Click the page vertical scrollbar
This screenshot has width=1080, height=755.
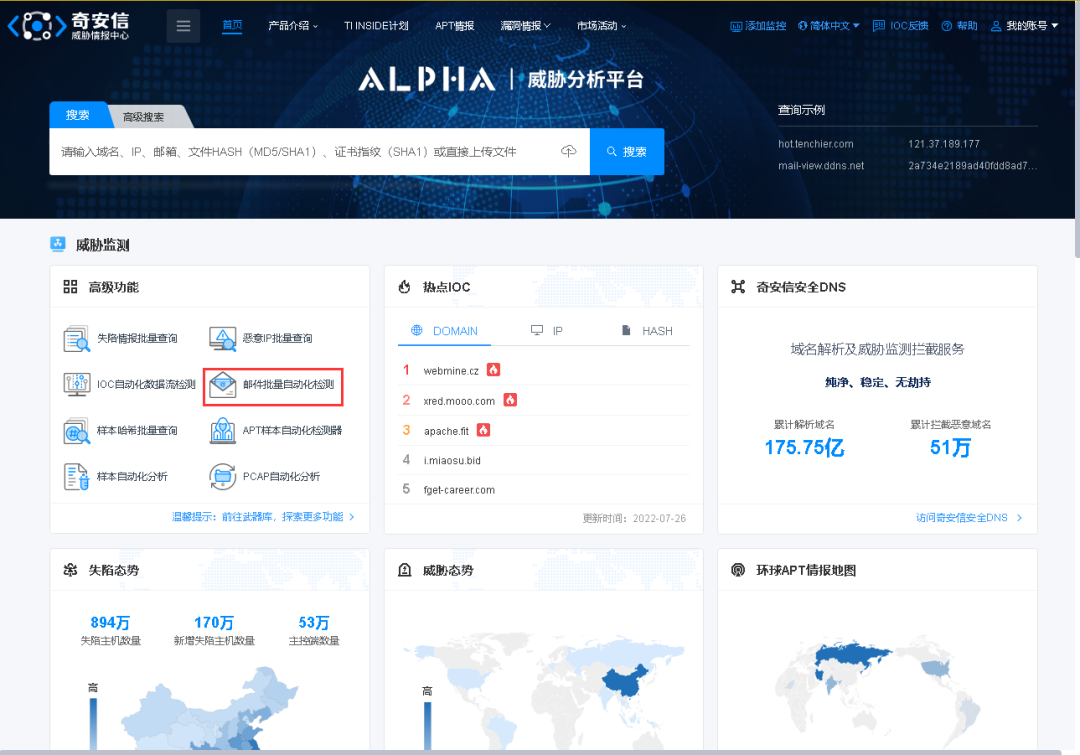(1077, 131)
